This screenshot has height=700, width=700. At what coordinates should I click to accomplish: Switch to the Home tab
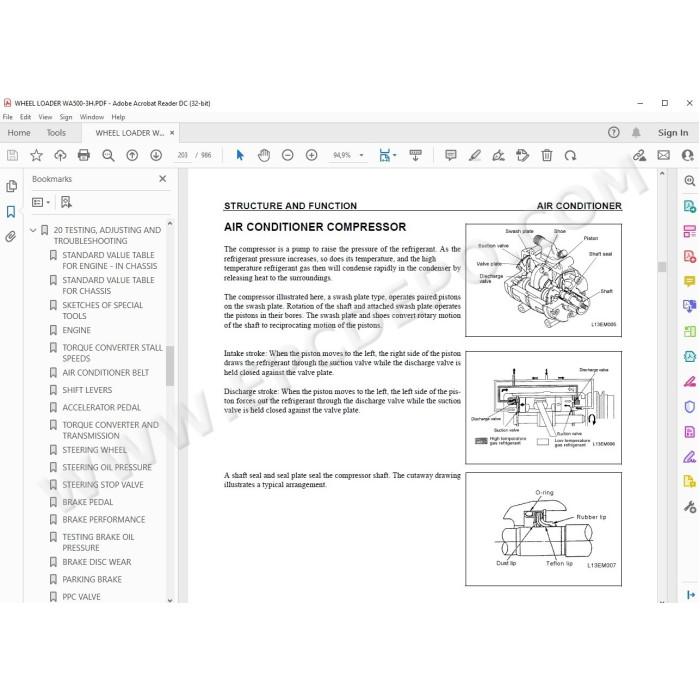point(19,133)
